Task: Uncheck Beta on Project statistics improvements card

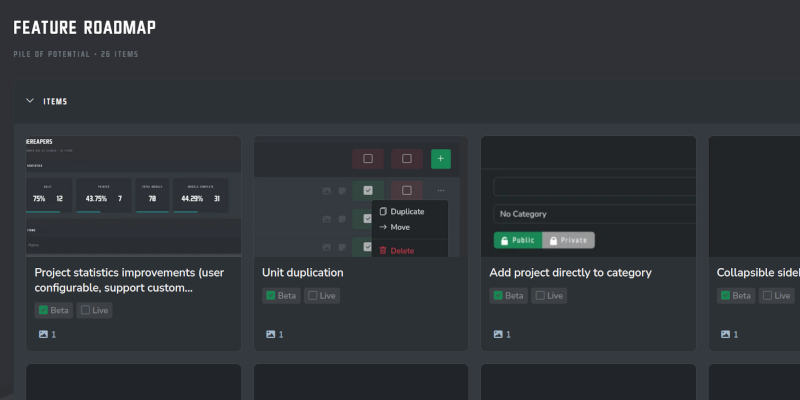Action: (54, 310)
